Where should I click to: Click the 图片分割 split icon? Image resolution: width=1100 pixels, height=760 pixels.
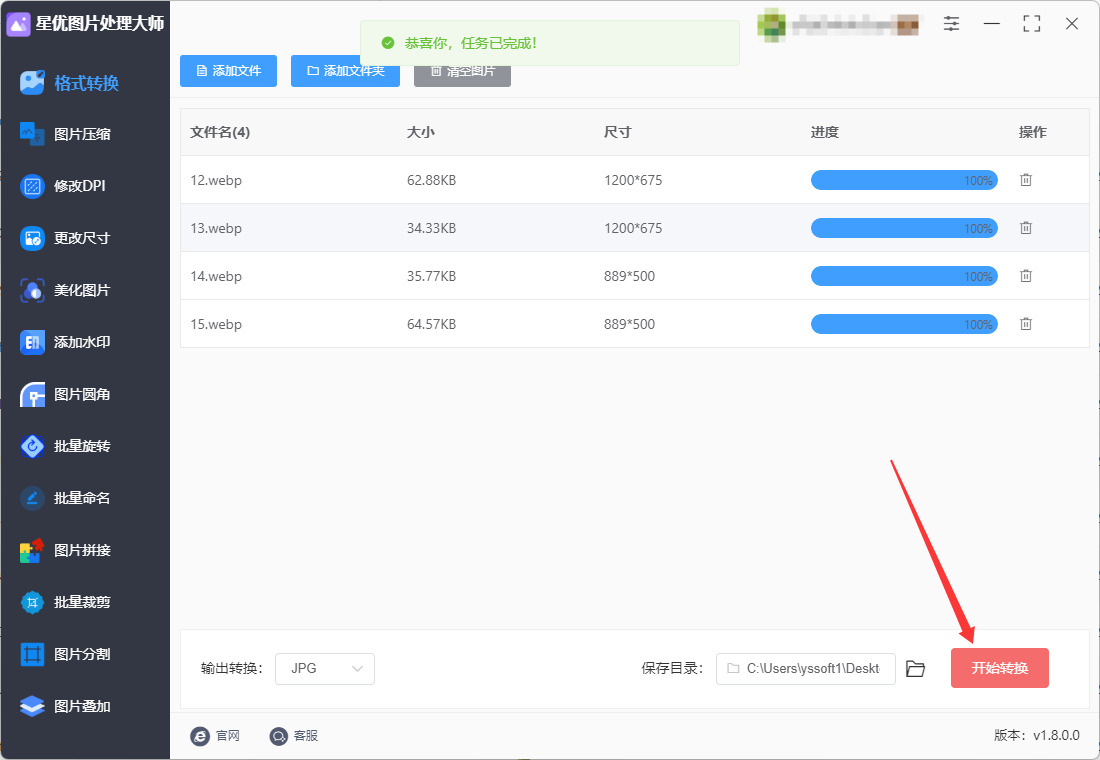click(32, 654)
